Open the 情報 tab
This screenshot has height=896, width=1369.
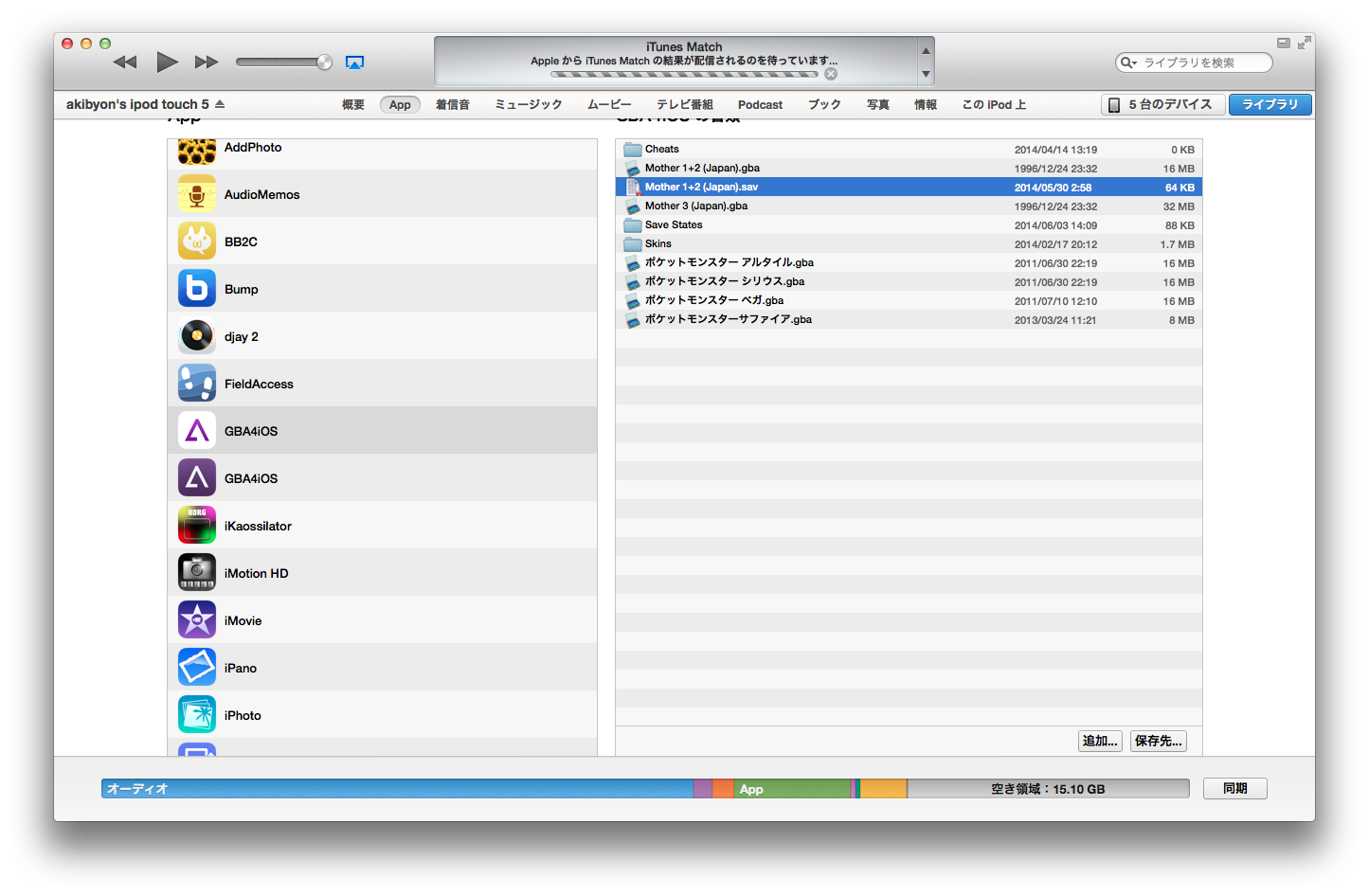point(926,105)
